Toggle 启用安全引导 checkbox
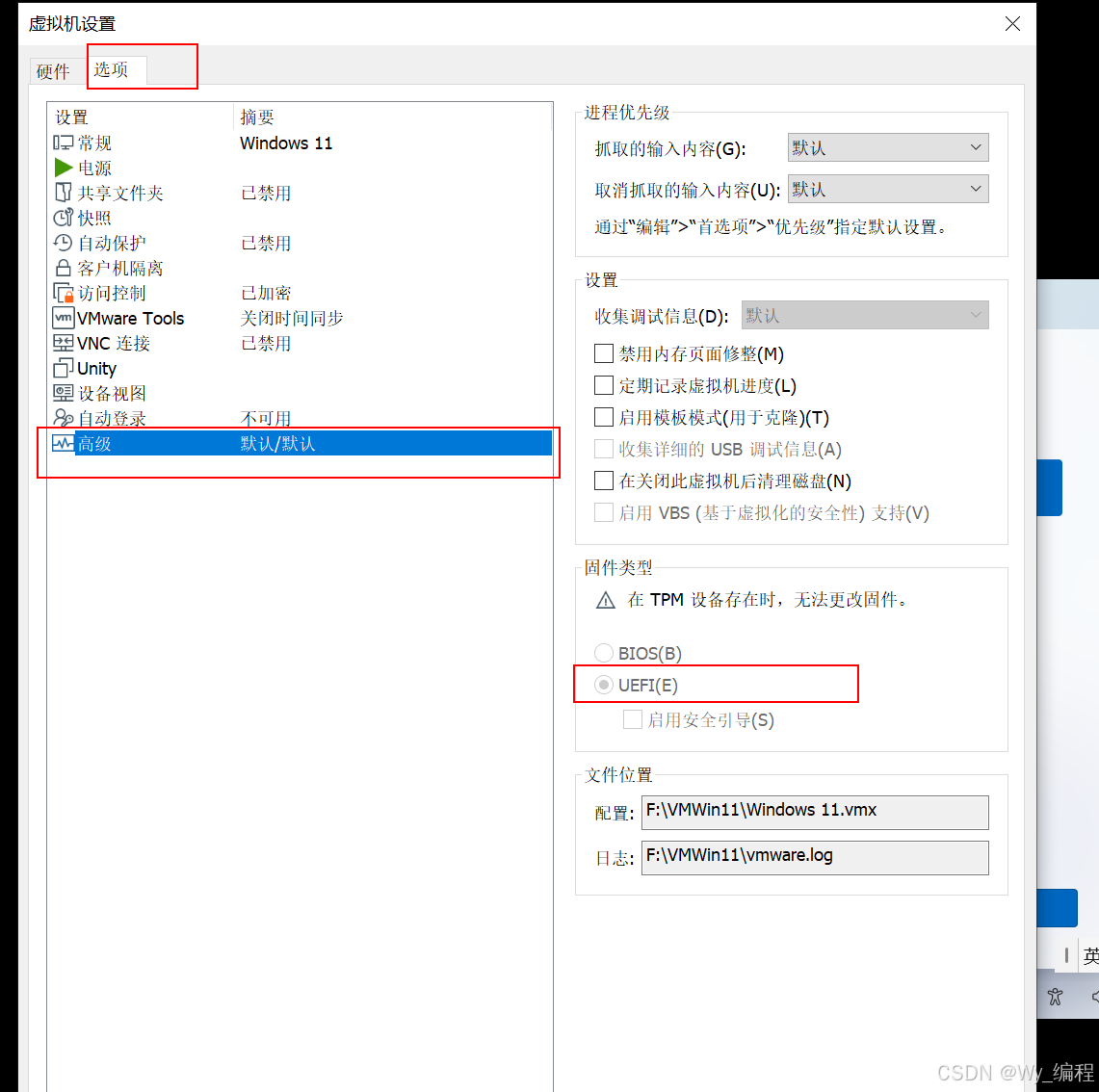Viewport: 1099px width, 1092px height. pyautogui.click(x=632, y=720)
